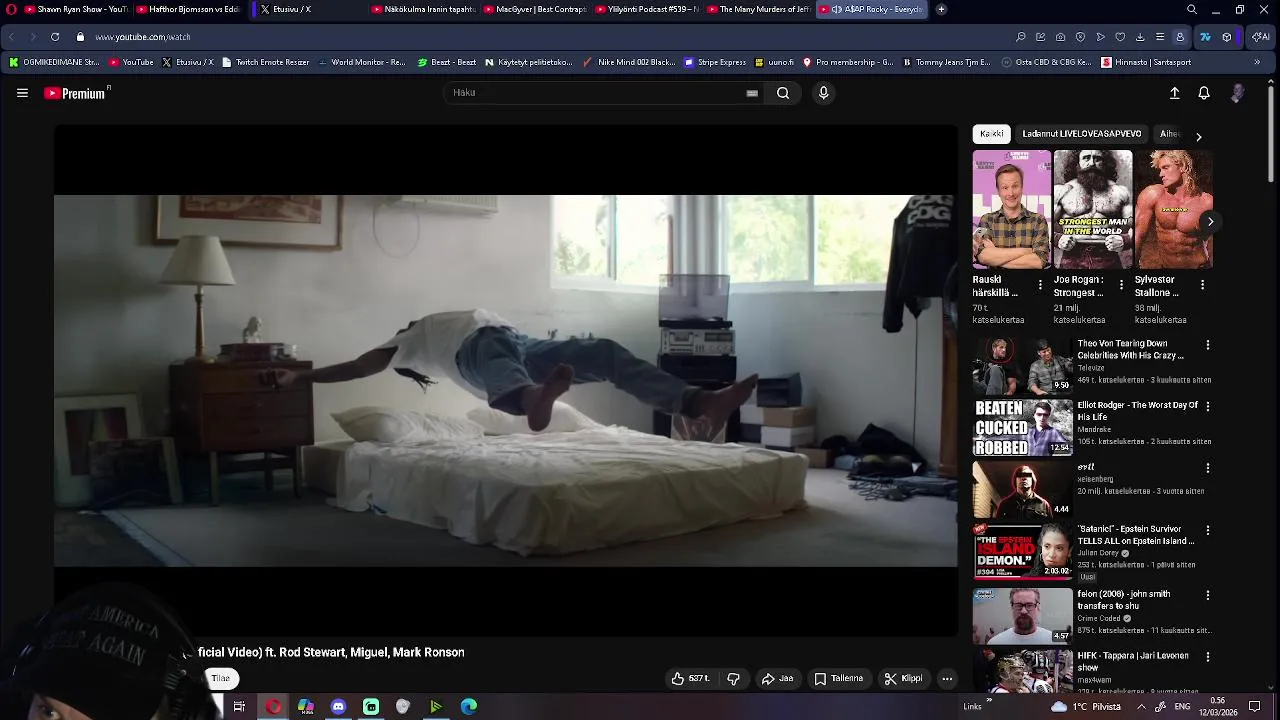Search open tabs magnifier in title bar
Screen dimensions: 1280x720
[x=1192, y=9]
